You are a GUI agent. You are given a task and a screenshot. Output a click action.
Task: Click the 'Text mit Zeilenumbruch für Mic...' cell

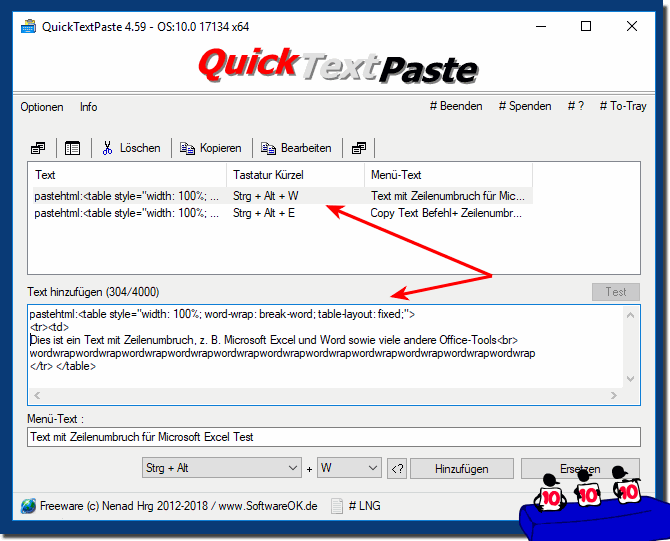pyautogui.click(x=447, y=196)
